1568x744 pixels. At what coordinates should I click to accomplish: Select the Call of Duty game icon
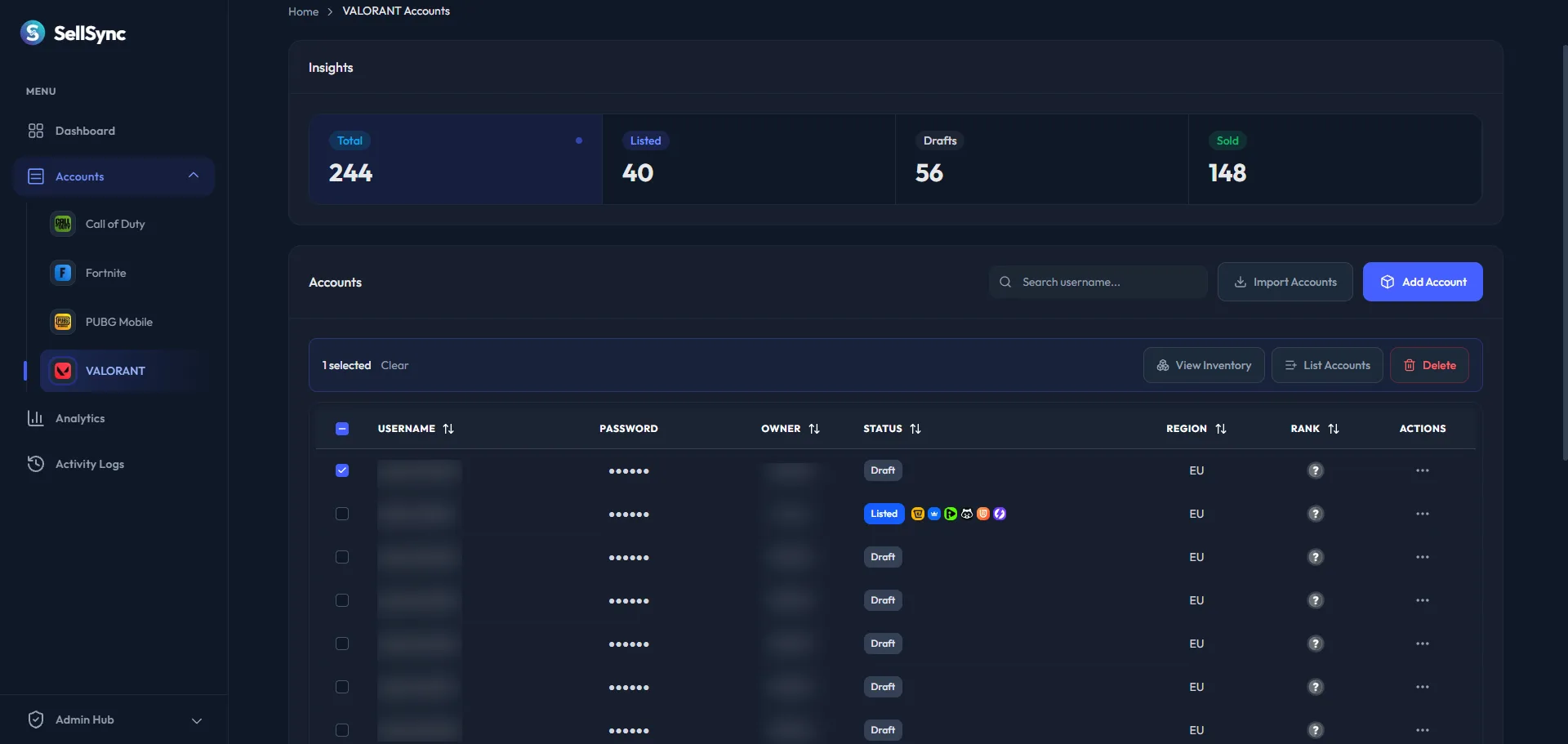63,224
